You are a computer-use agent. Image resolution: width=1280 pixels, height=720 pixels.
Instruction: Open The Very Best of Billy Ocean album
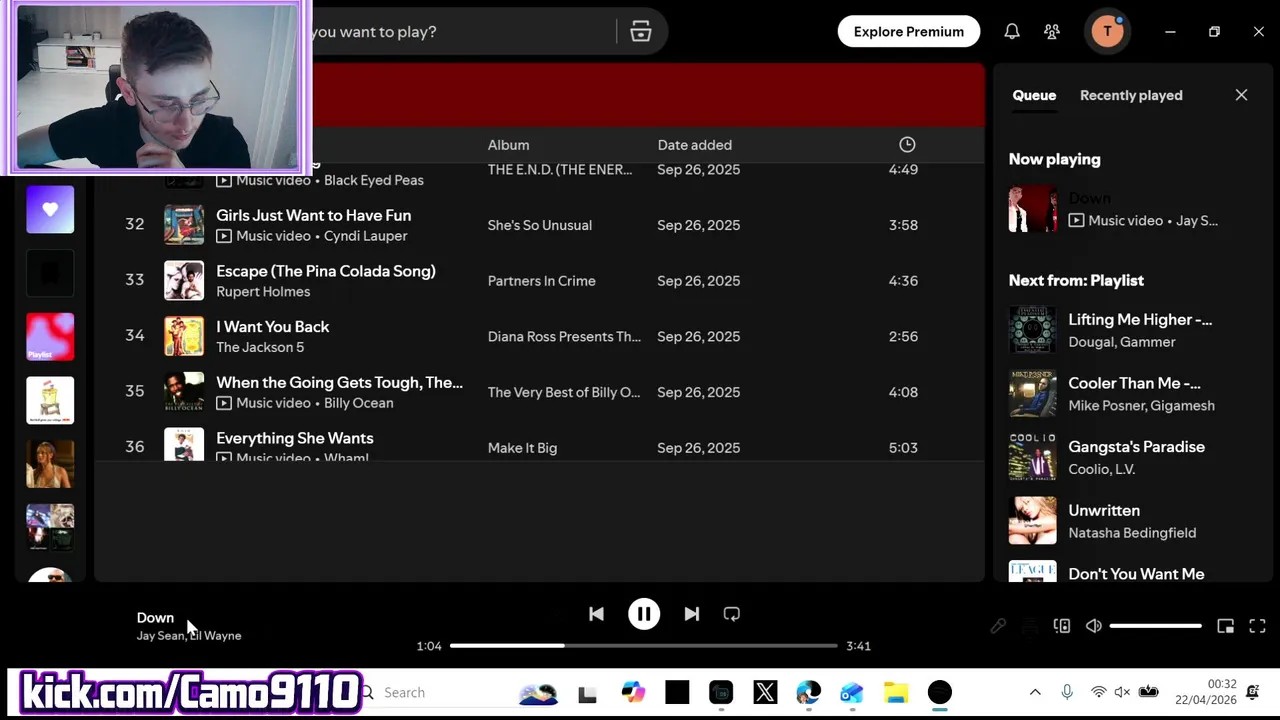564,392
